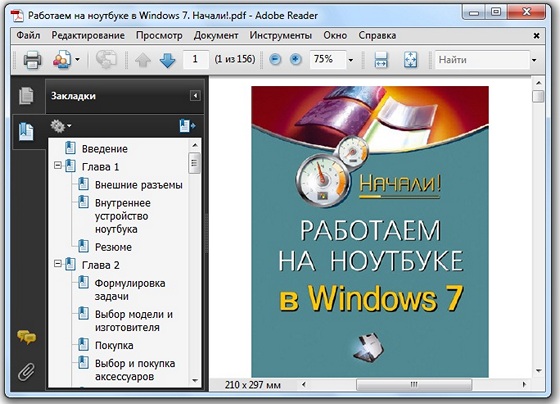Open the Comments panel speech bubbles icon
The height and width of the screenshot is (404, 560).
26,337
